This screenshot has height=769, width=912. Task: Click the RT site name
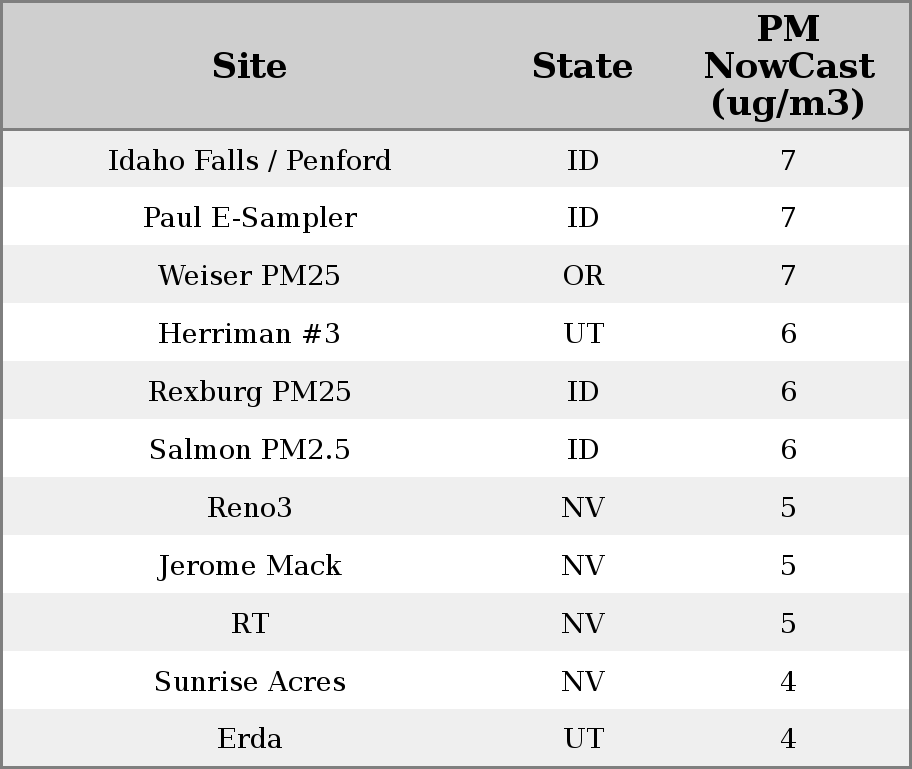tap(249, 624)
